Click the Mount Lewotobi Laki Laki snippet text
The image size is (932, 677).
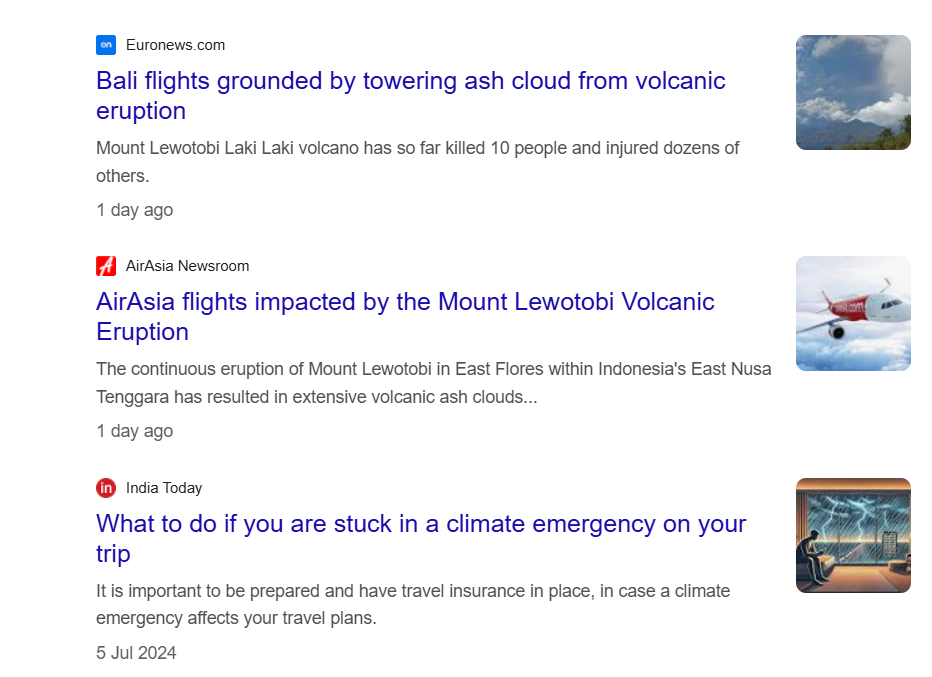(417, 148)
